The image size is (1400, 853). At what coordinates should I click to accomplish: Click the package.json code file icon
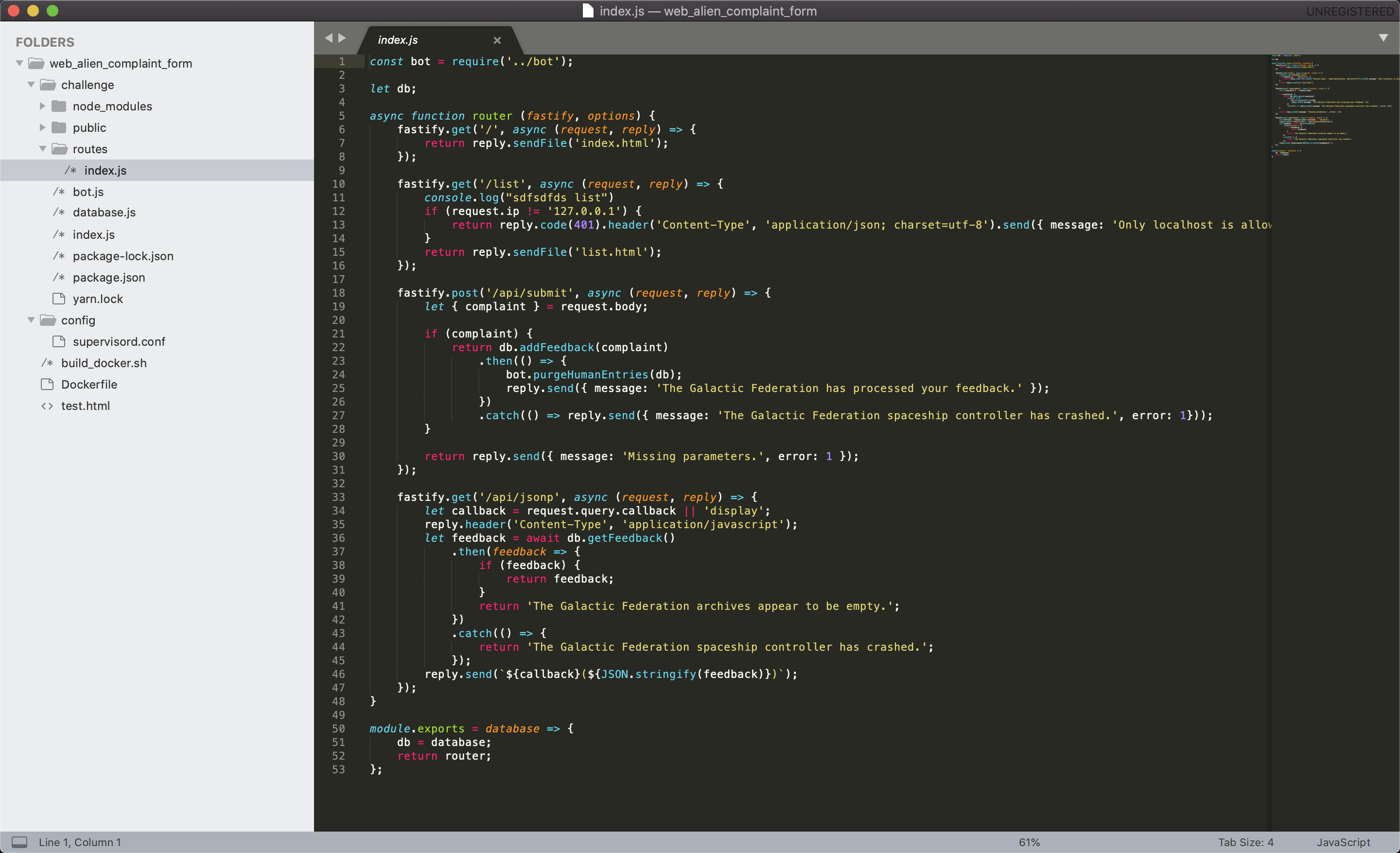pyautogui.click(x=58, y=277)
